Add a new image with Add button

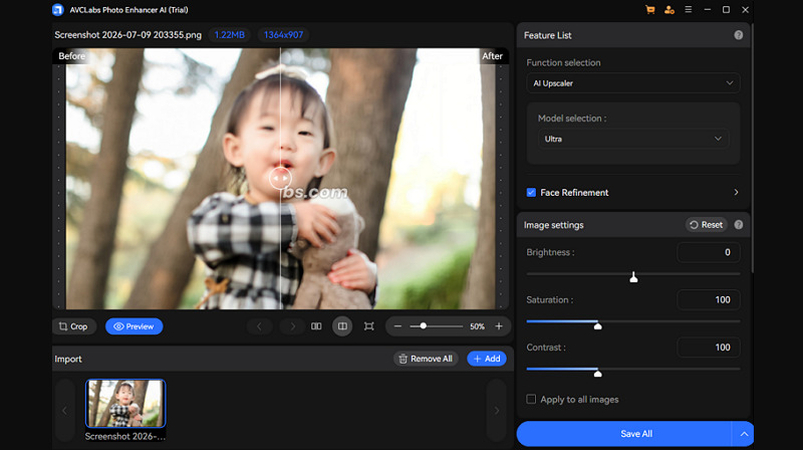[487, 359]
